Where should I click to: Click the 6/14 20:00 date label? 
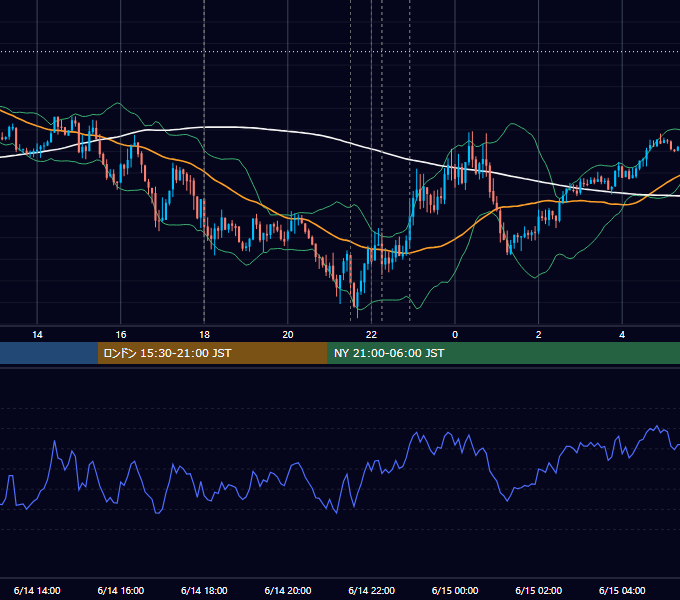click(x=288, y=590)
